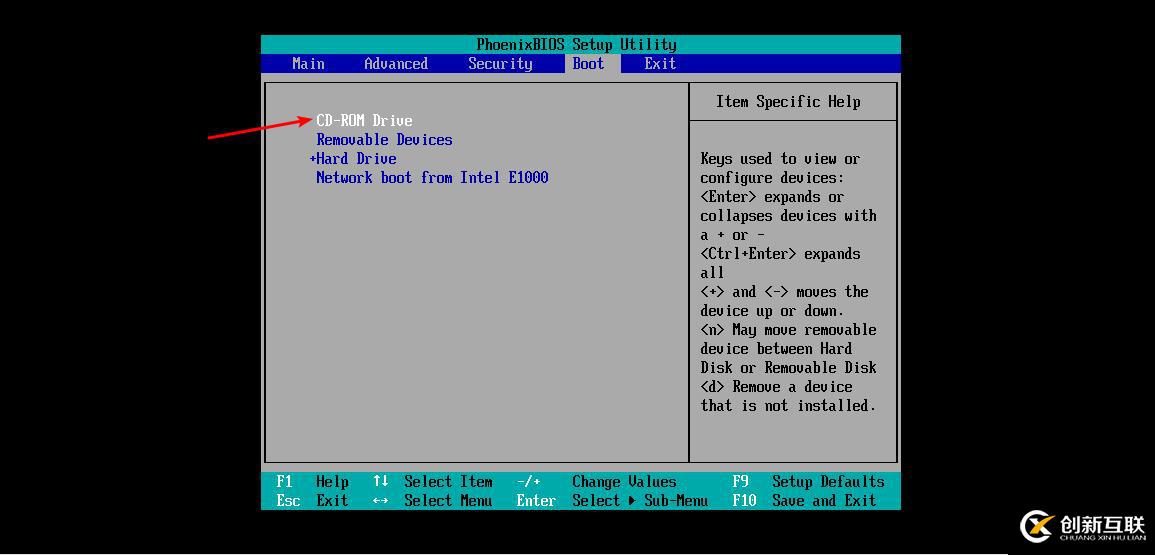The height and width of the screenshot is (555, 1155).
Task: Click the PhoenixBIOS Setup Utility title
Action: (x=576, y=44)
